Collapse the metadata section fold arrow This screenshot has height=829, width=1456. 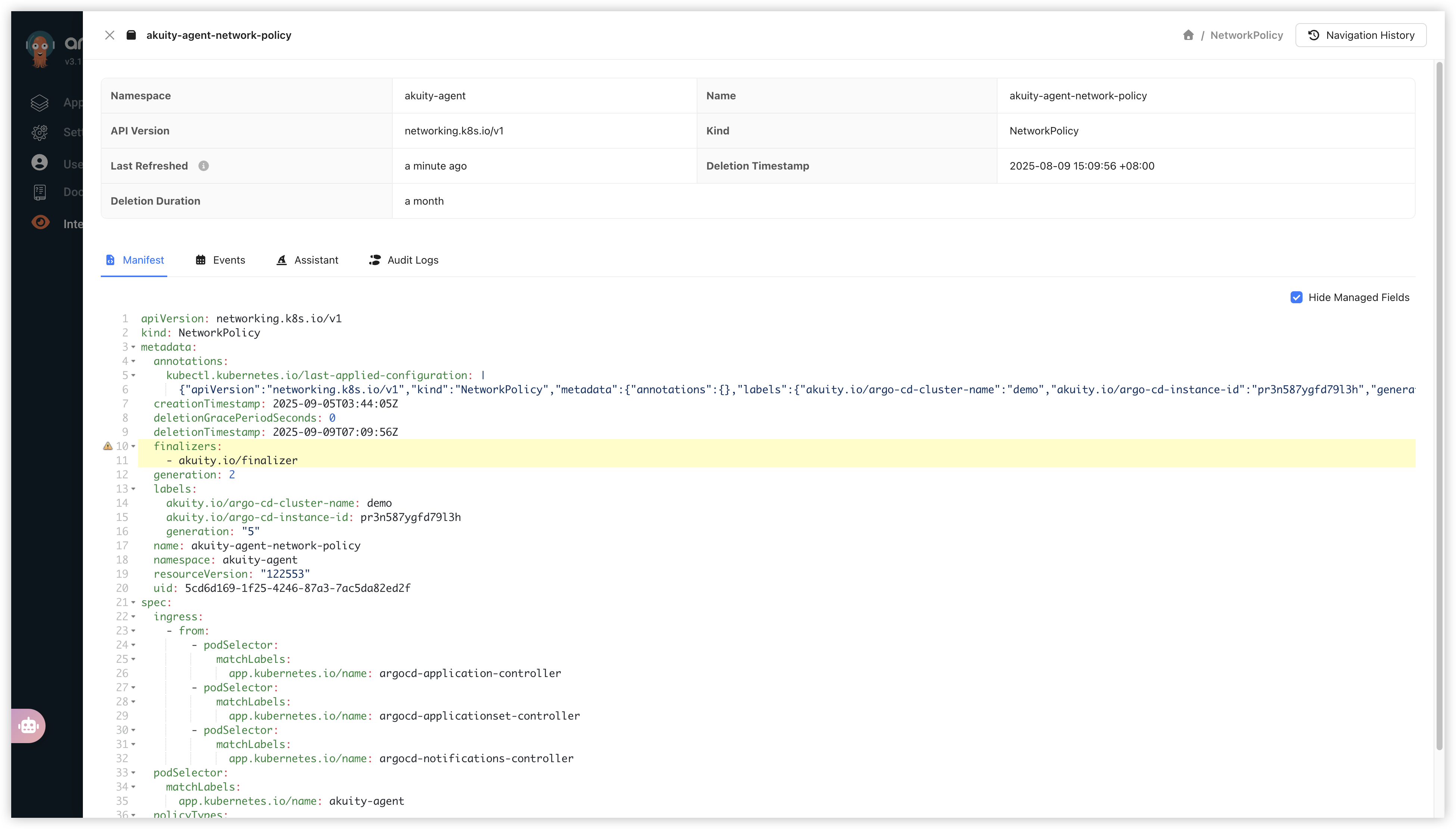tap(133, 347)
